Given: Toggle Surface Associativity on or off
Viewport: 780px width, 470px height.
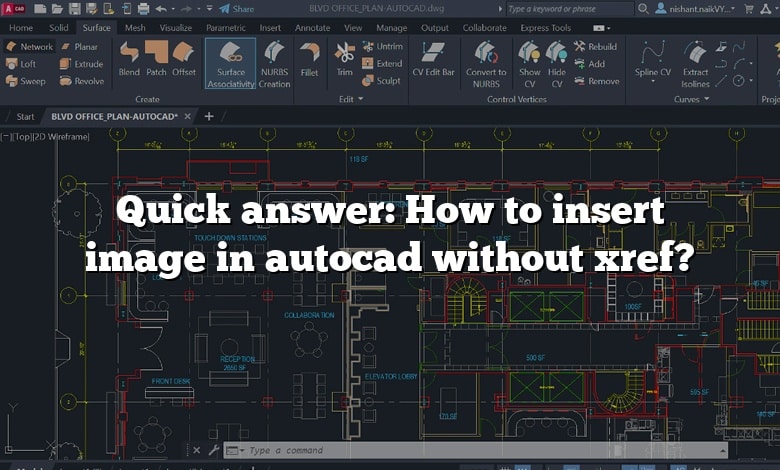Looking at the screenshot, I should tap(230, 64).
